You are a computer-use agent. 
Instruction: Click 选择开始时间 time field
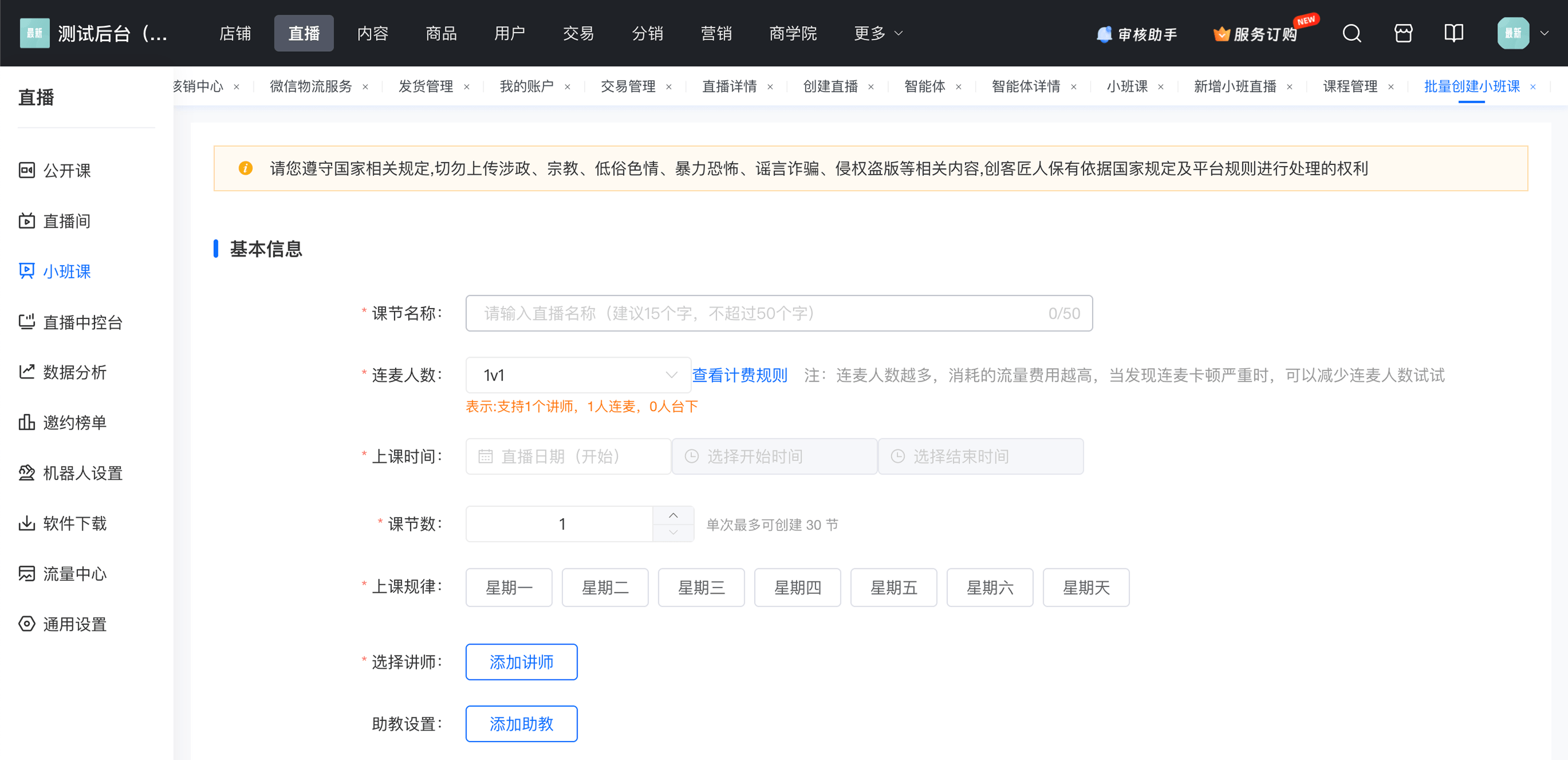[774, 456]
